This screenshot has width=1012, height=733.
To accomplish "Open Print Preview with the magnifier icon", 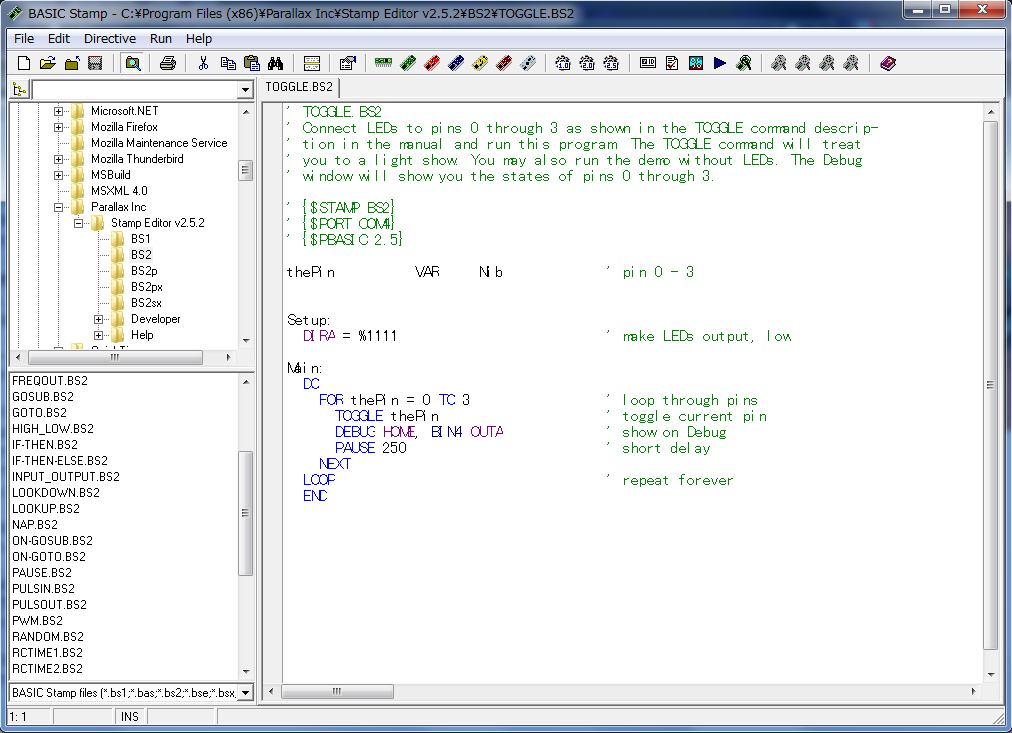I will pos(133,63).
